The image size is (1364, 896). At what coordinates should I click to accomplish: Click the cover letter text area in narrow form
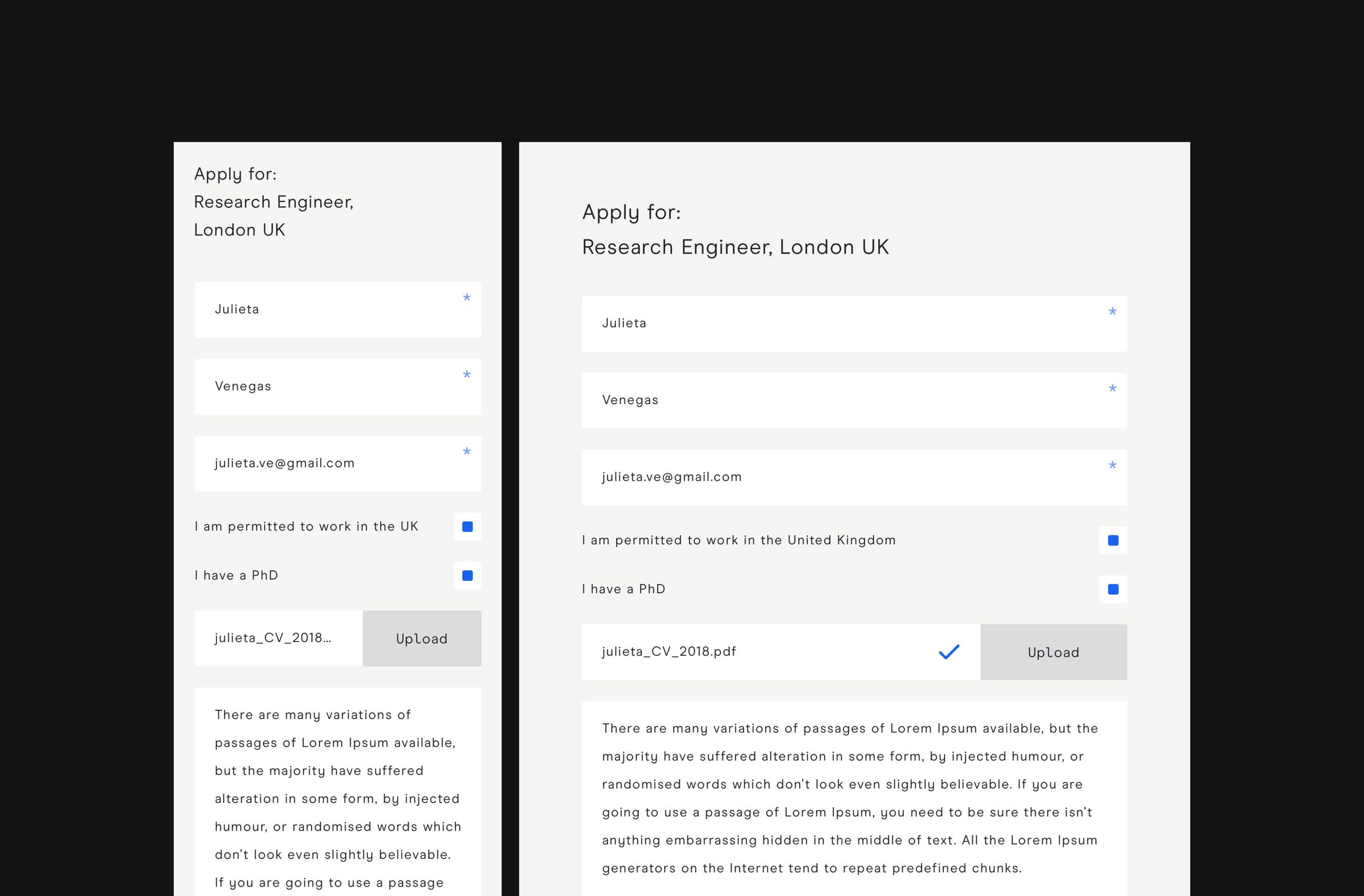click(x=337, y=792)
